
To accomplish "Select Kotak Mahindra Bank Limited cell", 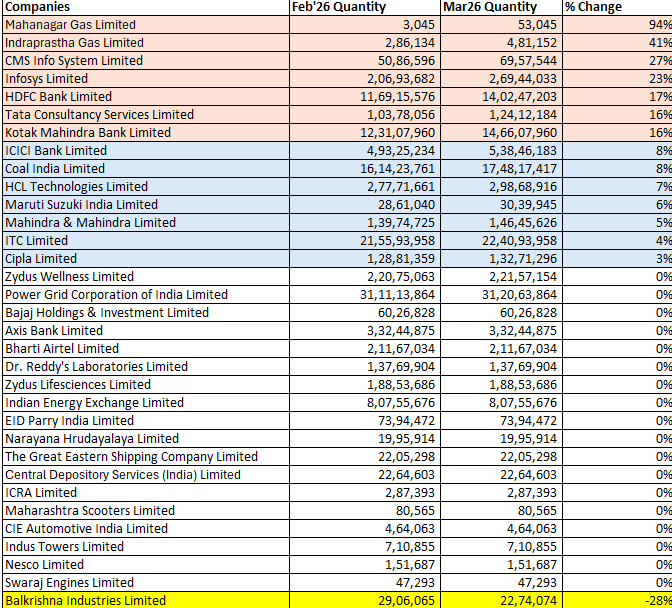I will pos(146,133).
